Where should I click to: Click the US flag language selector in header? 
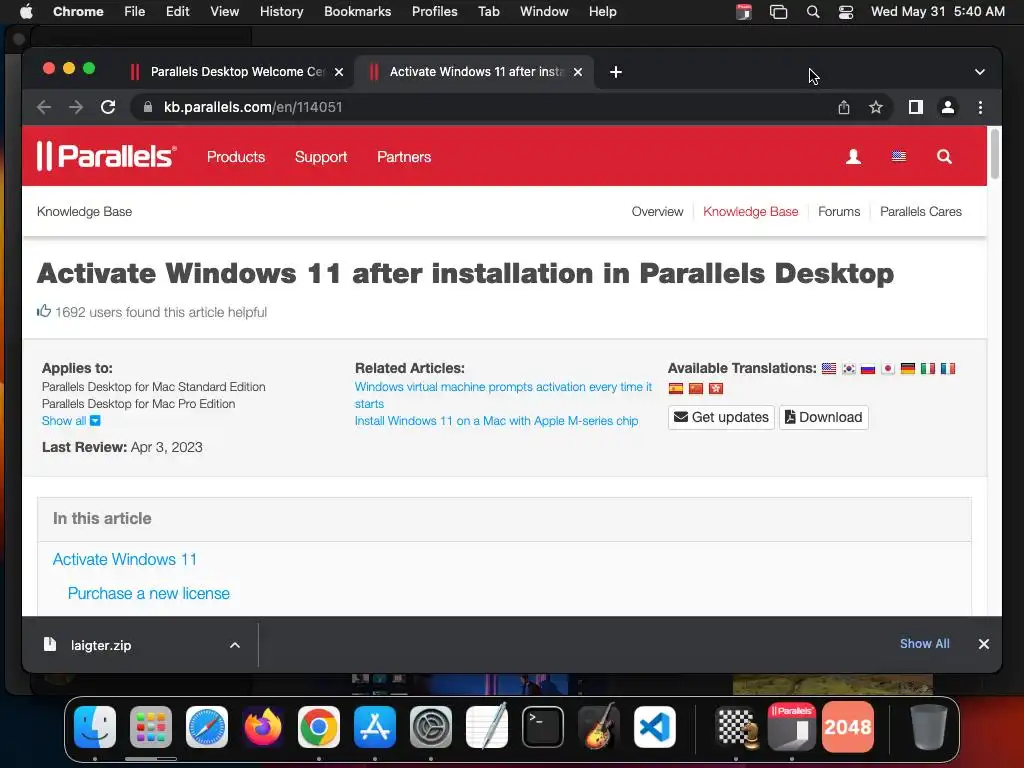click(x=899, y=157)
